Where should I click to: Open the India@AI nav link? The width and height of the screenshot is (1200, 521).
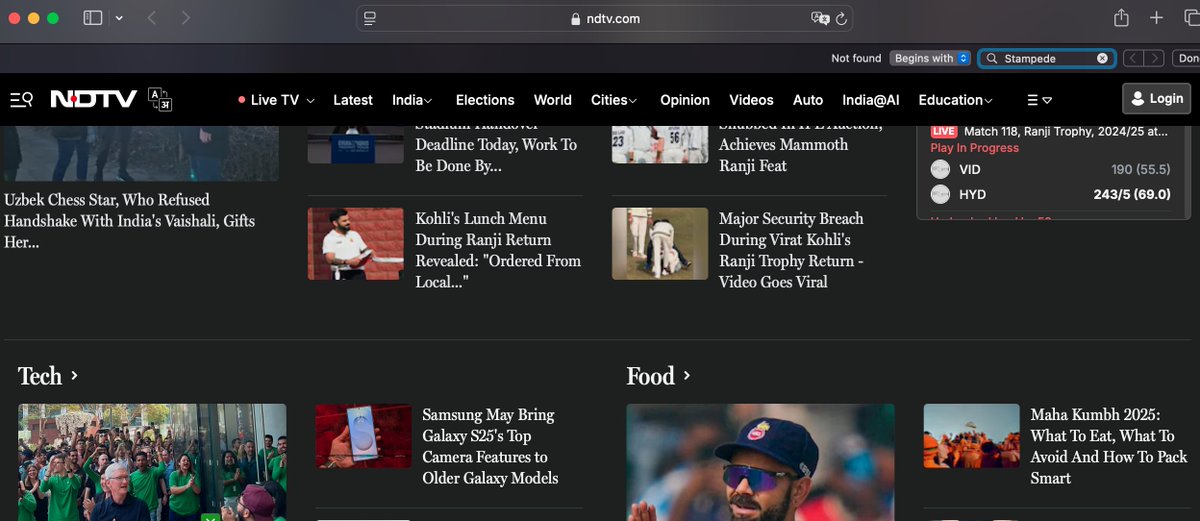tap(871, 100)
